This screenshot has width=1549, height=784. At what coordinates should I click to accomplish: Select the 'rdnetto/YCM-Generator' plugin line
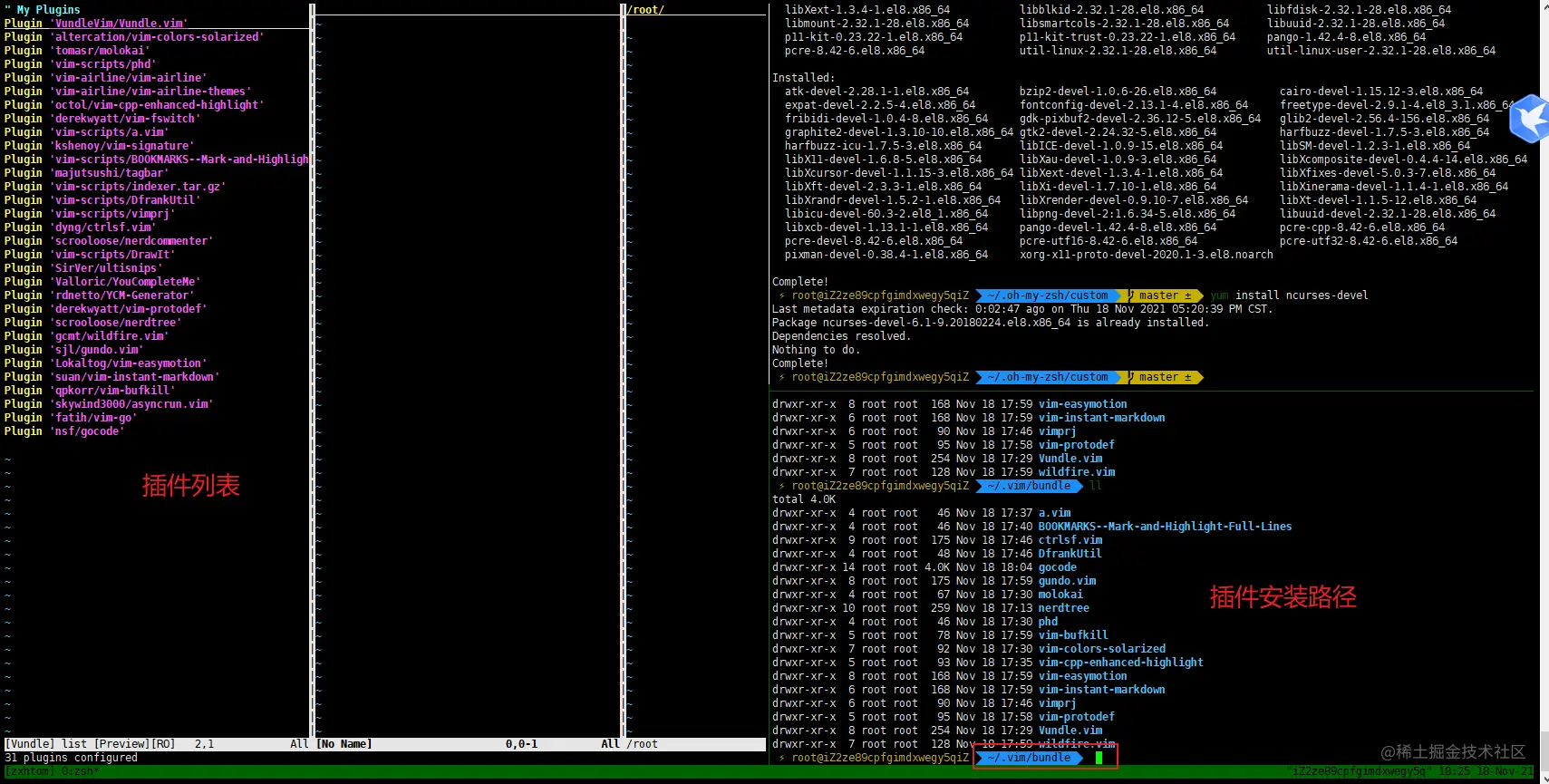click(99, 295)
